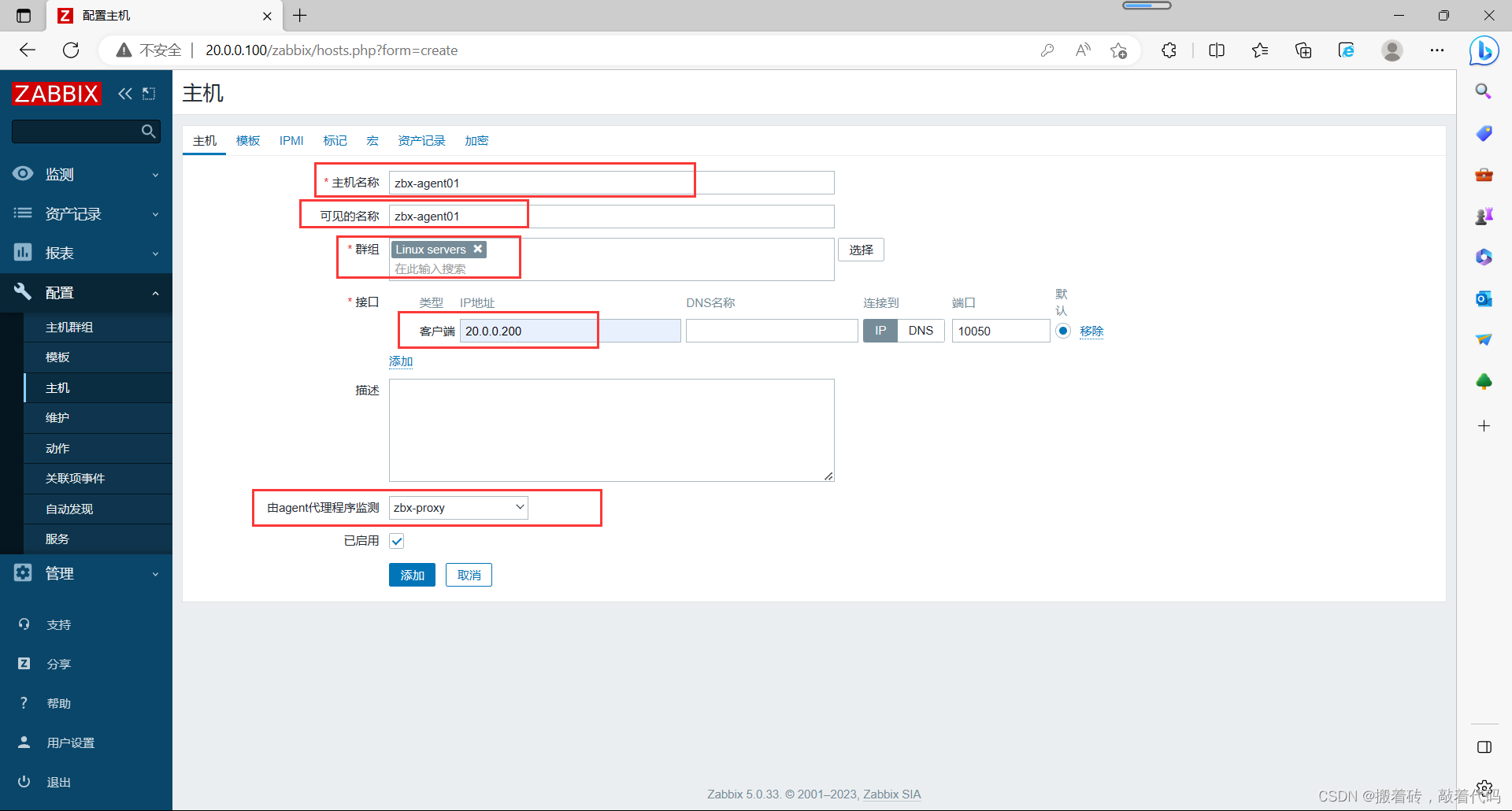Viewport: 1512px width, 811px height.
Task: Collapse the Zabbix sidebar with double-chevron icon
Action: pyautogui.click(x=125, y=94)
